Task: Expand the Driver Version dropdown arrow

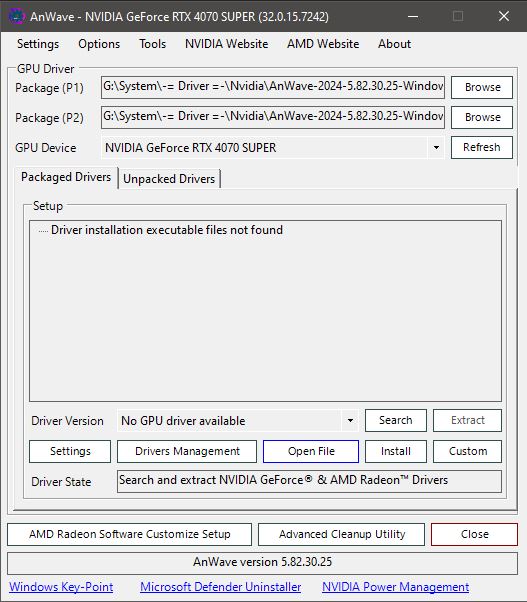Action: tap(350, 420)
